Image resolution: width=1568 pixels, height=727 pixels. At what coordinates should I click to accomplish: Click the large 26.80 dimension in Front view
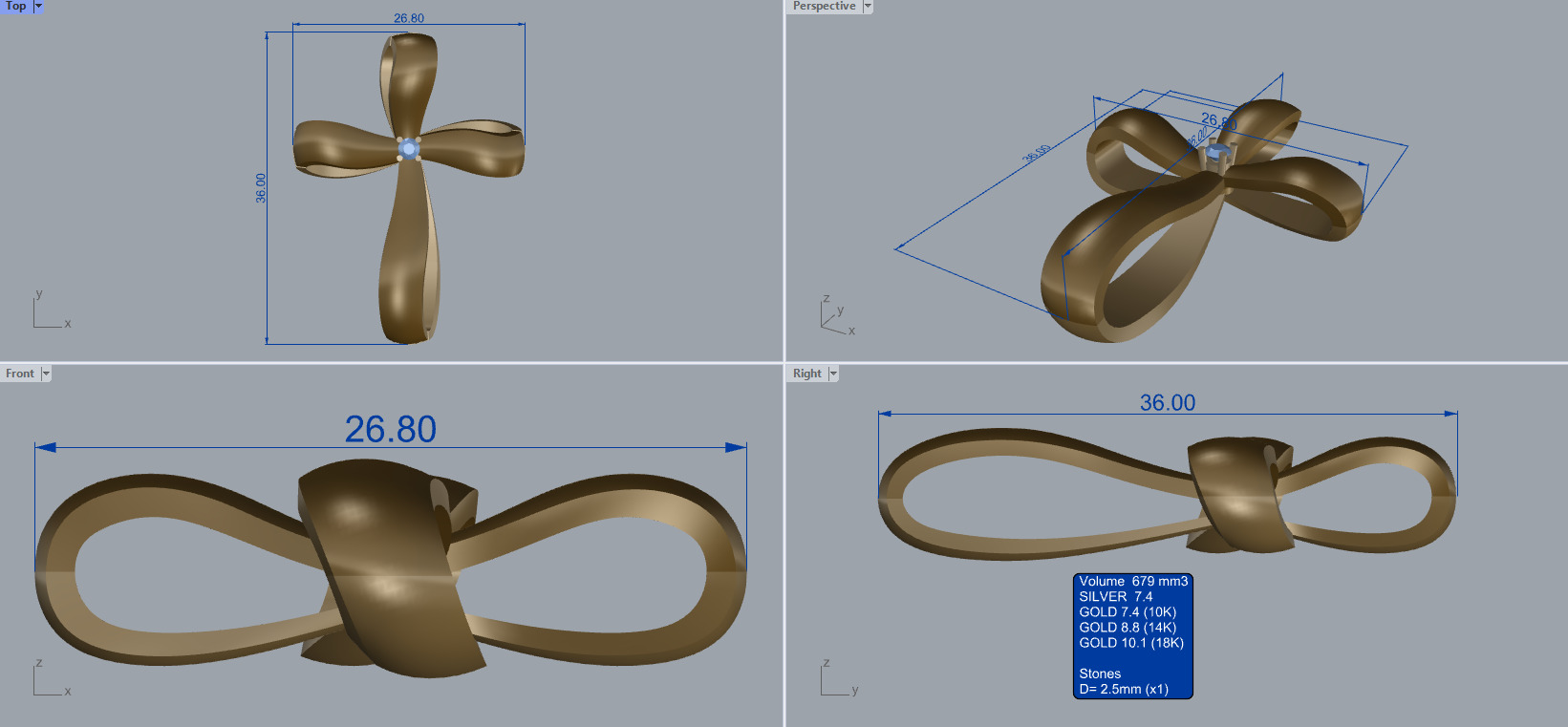[x=391, y=429]
